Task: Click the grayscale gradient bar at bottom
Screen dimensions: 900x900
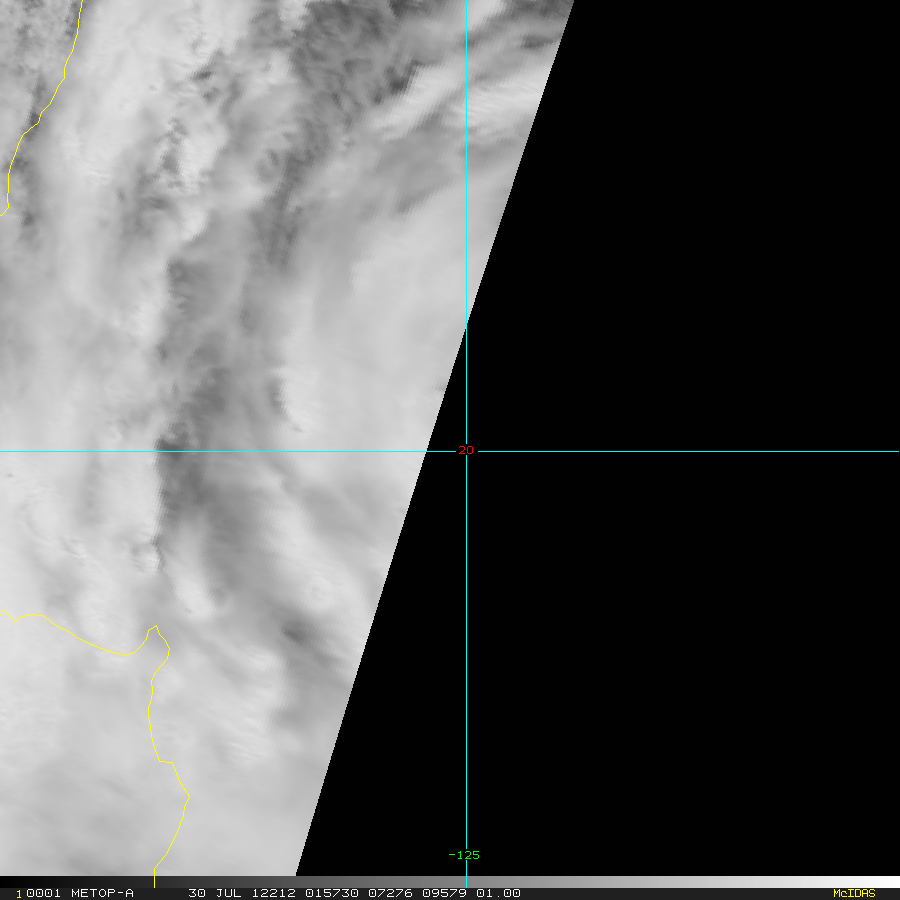Action: click(450, 882)
